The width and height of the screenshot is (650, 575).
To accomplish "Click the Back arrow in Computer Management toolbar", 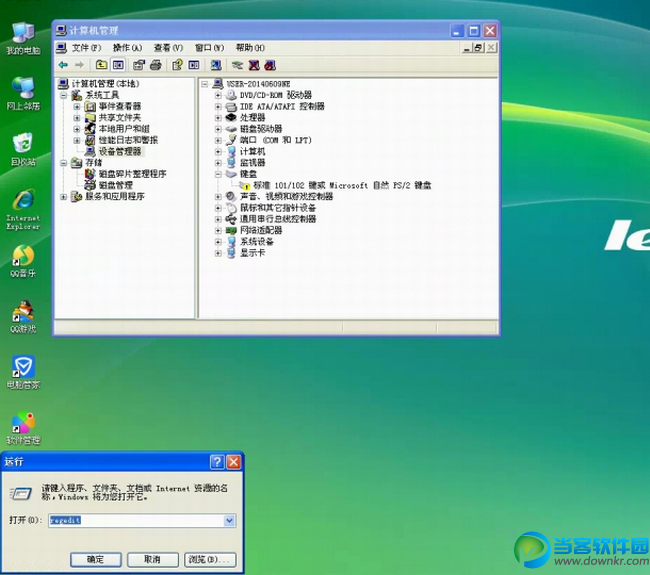I will pos(63,65).
